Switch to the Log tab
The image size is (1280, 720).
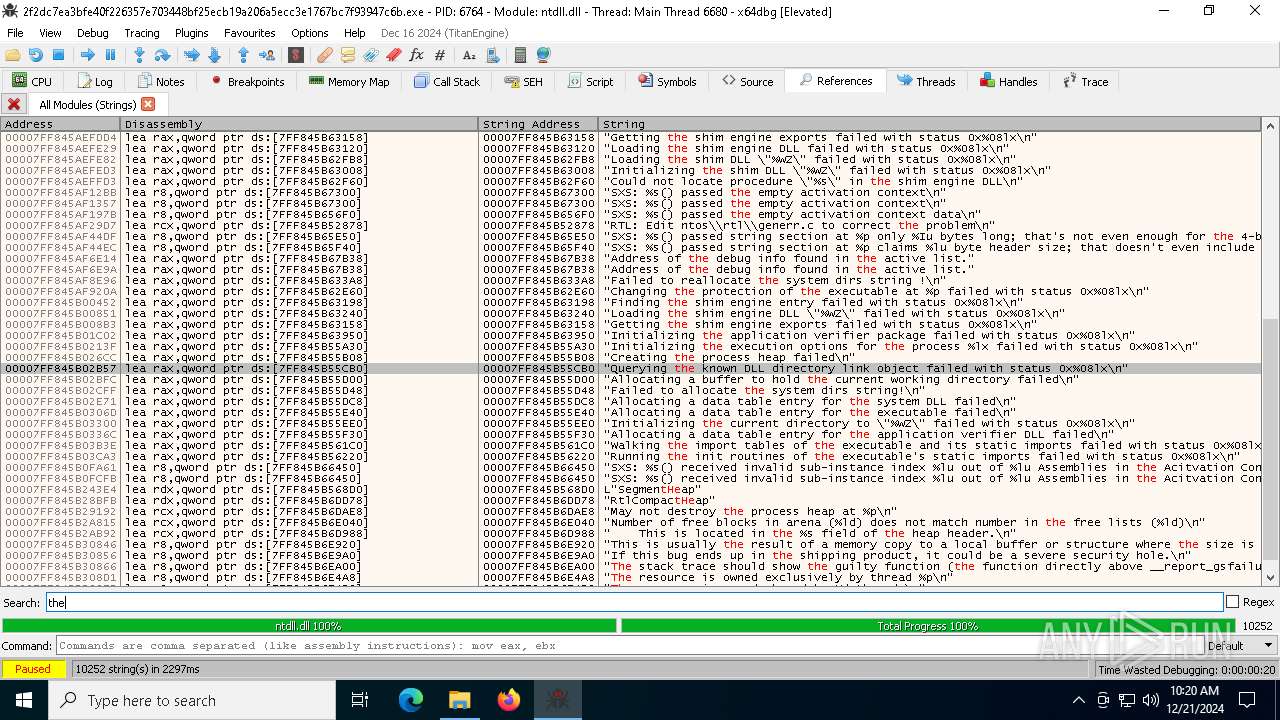(95, 81)
